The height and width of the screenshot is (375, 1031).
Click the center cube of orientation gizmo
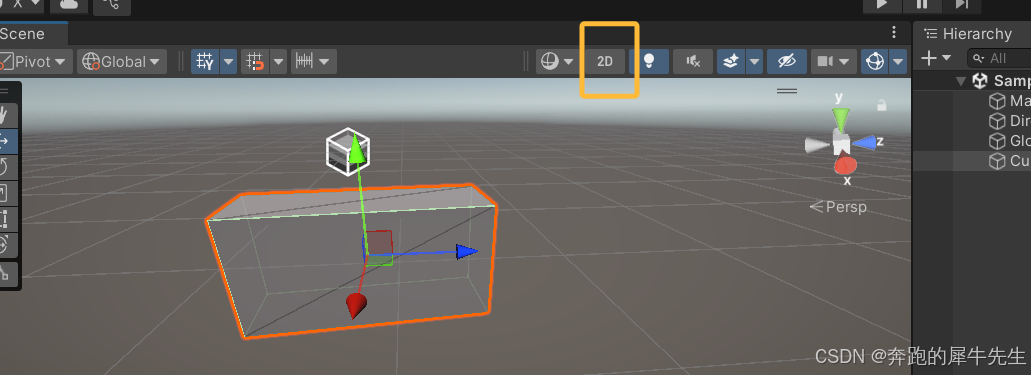click(842, 143)
